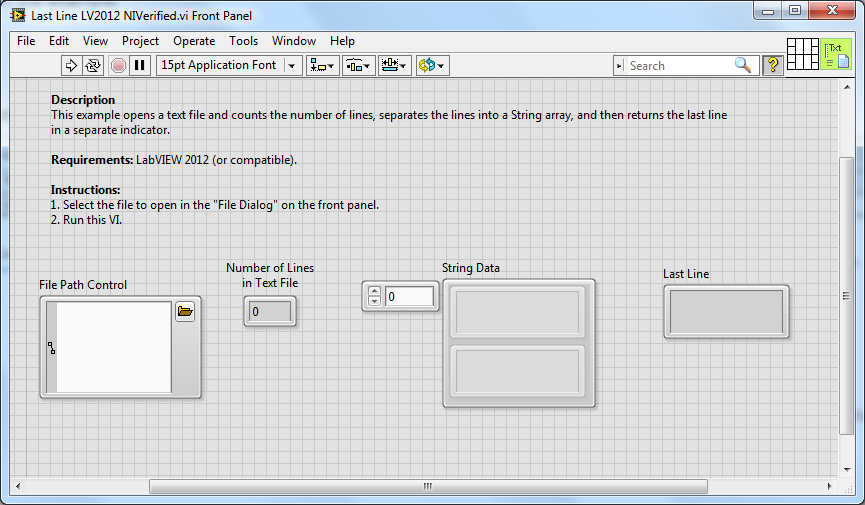Click the VI icon in top-right corner

coord(836,54)
